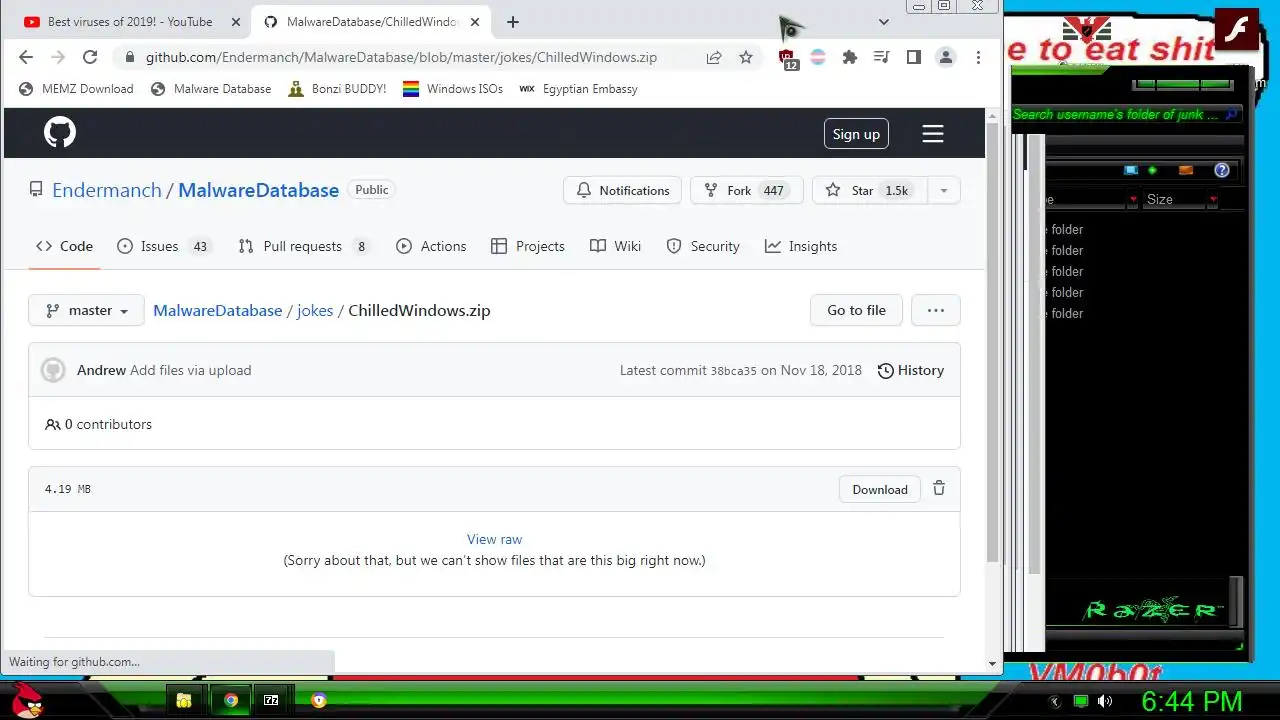
Task: Click blue monitor icon in dark file window
Action: point(1131,170)
